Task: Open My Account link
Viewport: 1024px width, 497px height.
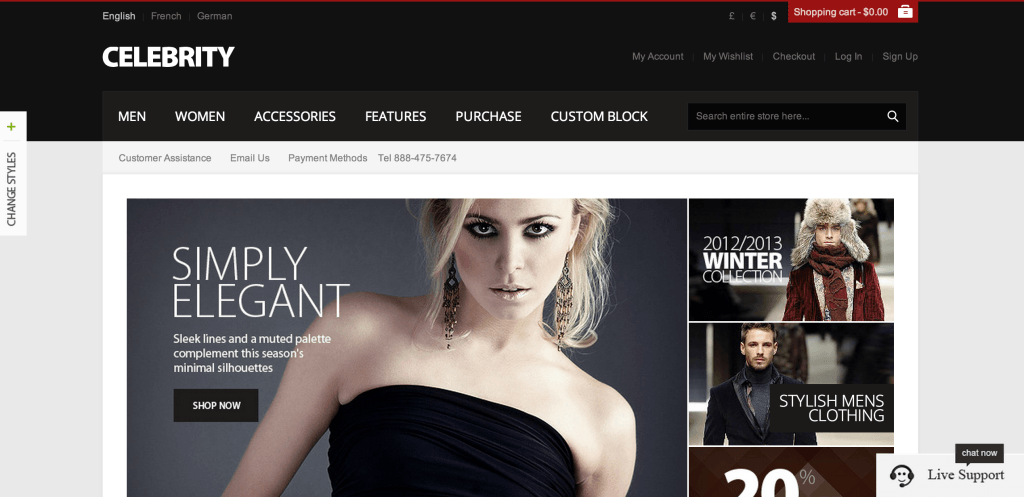Action: tap(658, 57)
